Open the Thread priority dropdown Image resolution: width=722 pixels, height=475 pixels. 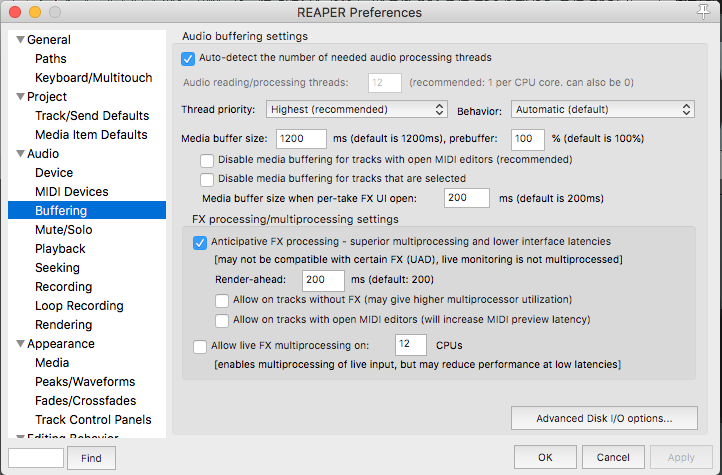[357, 110]
